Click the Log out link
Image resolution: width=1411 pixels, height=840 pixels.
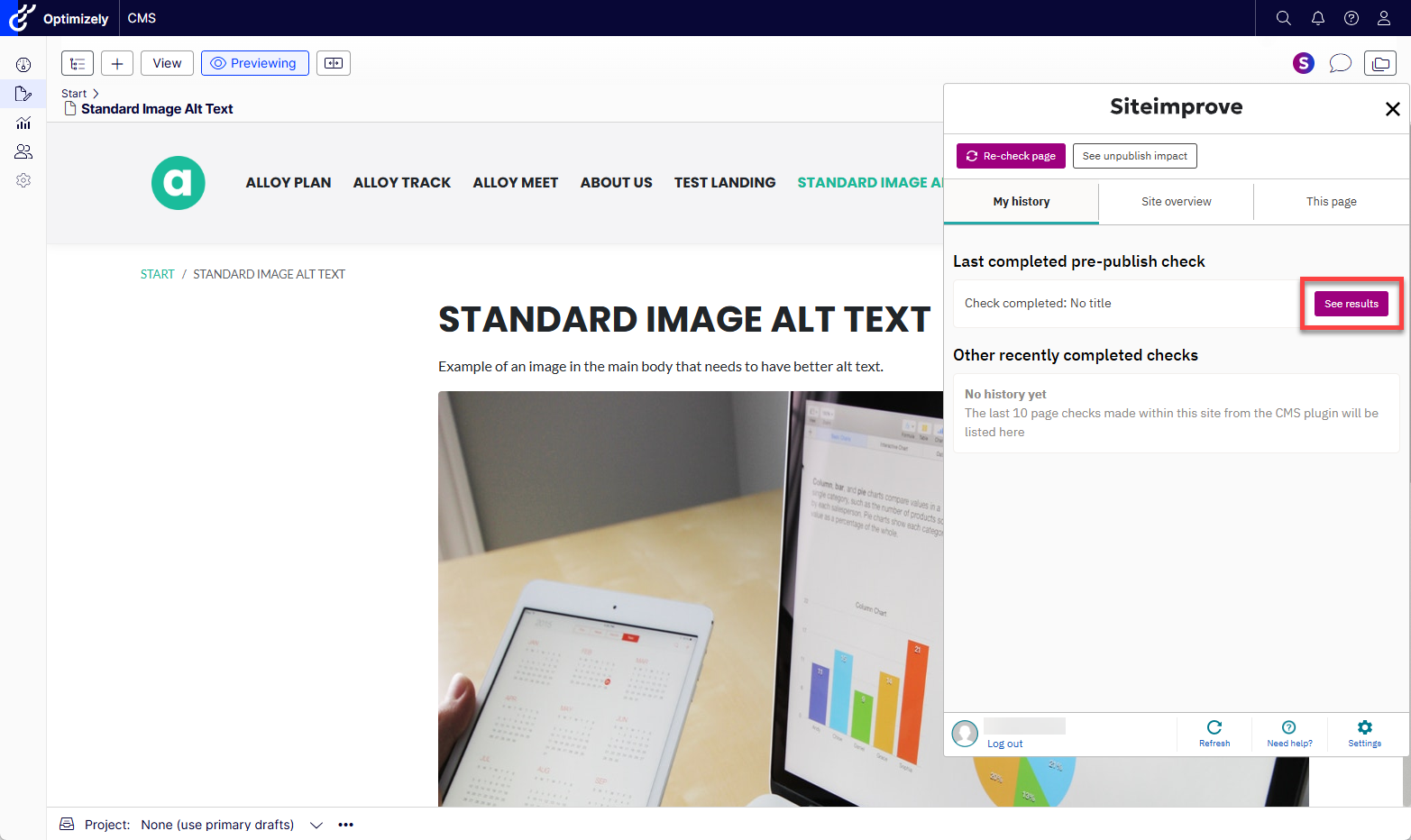click(x=1005, y=744)
